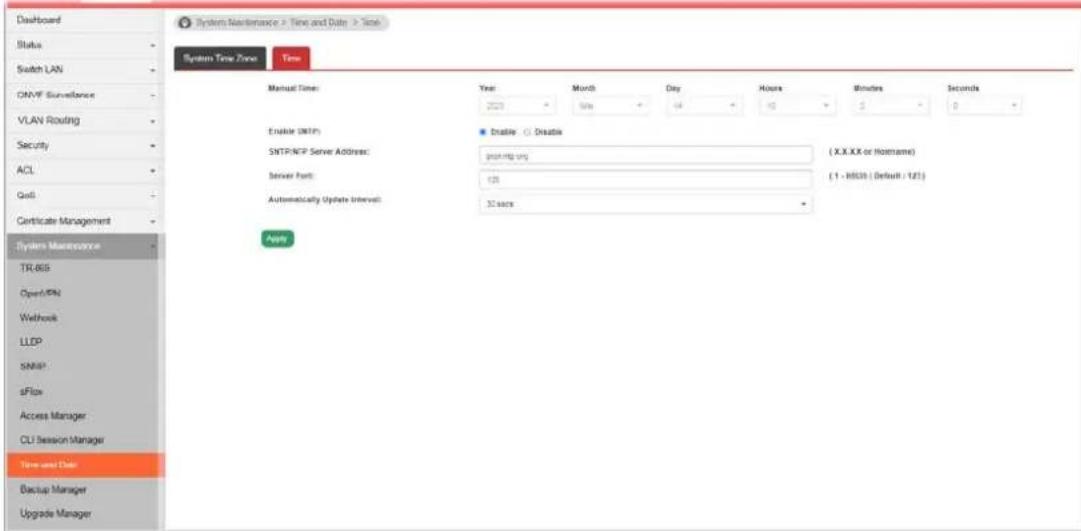1081x531 pixels.
Task: Open the Month dropdown
Action: coord(612,108)
